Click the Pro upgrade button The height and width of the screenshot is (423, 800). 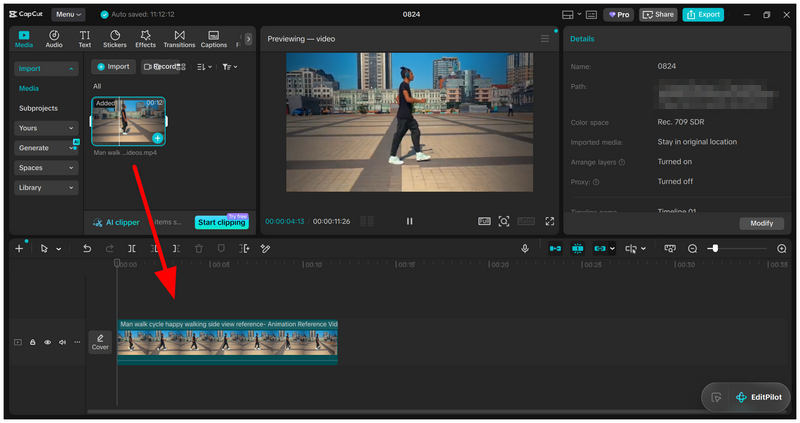619,15
